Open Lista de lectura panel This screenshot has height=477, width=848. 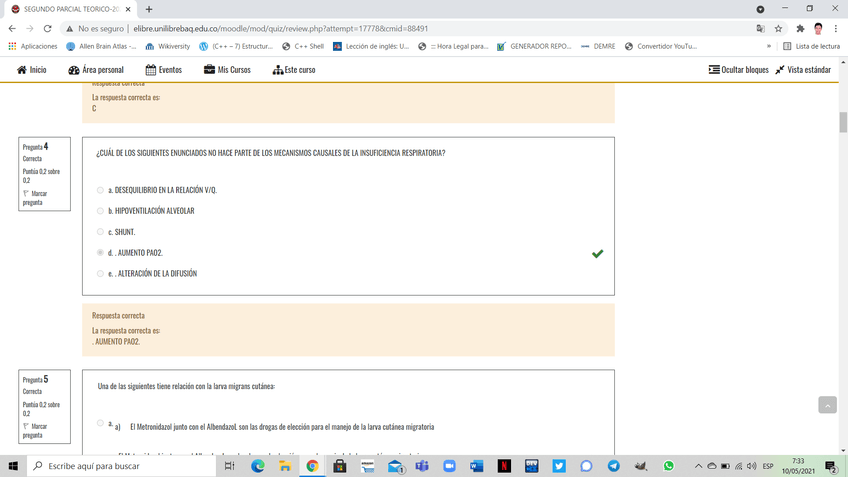pyautogui.click(x=811, y=47)
